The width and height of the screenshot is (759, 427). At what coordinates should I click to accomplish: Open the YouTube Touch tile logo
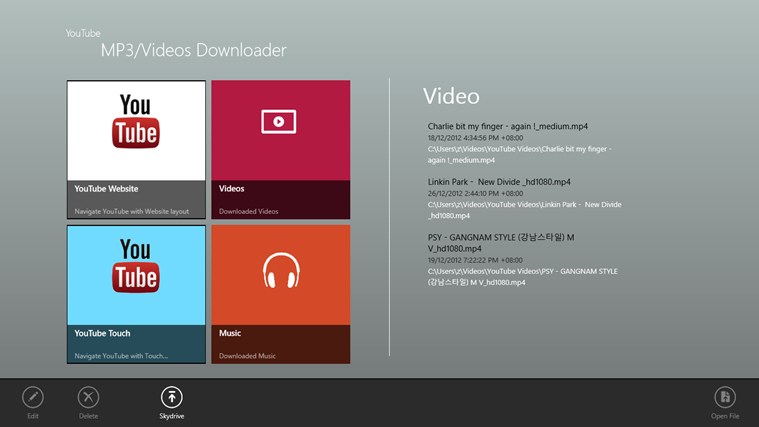[x=136, y=266]
